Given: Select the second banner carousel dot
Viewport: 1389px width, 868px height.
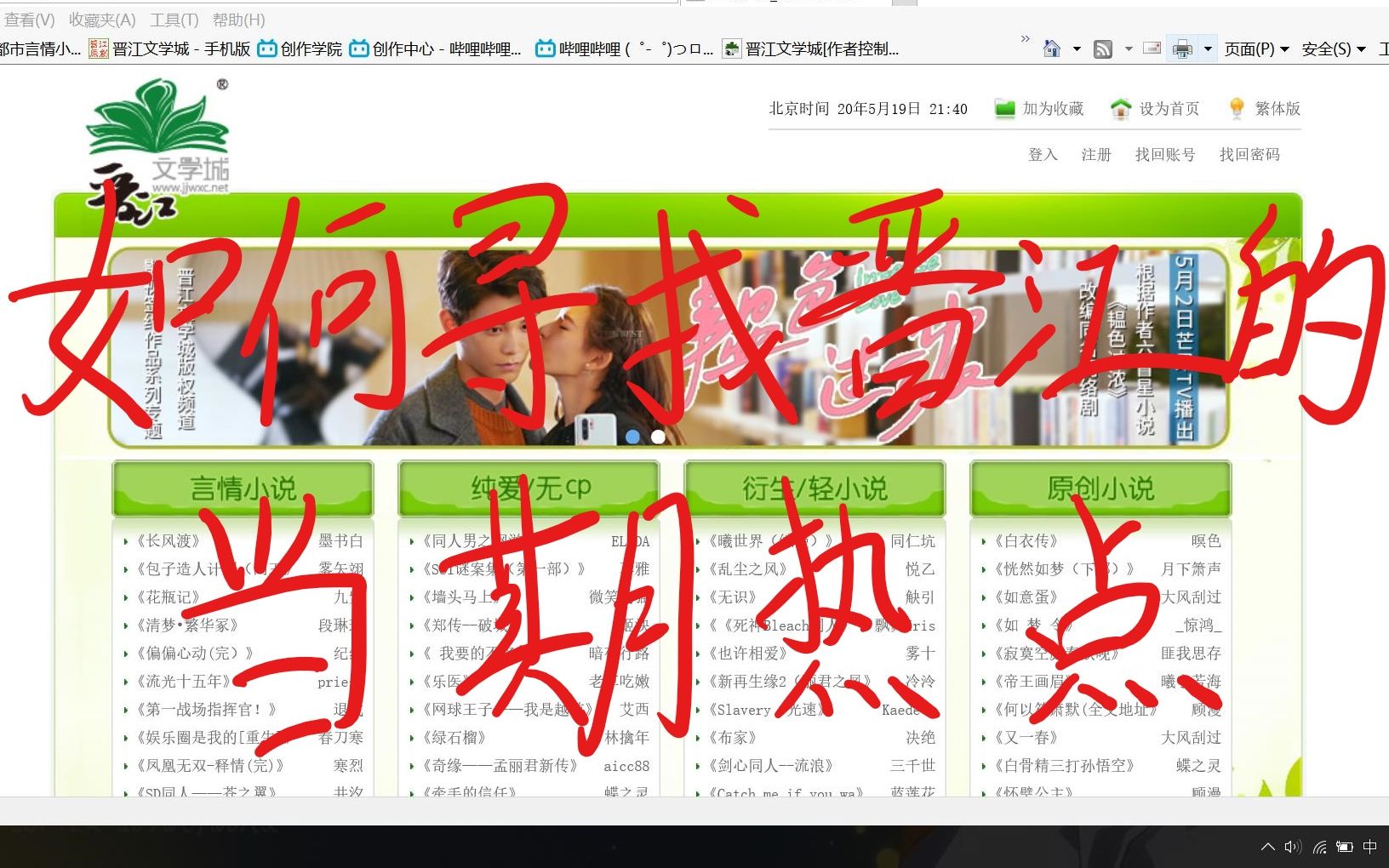Looking at the screenshot, I should click(x=658, y=437).
